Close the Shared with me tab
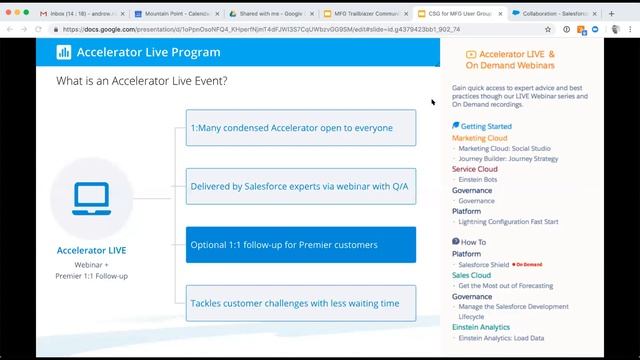Image resolution: width=640 pixels, height=360 pixels. 312,13
